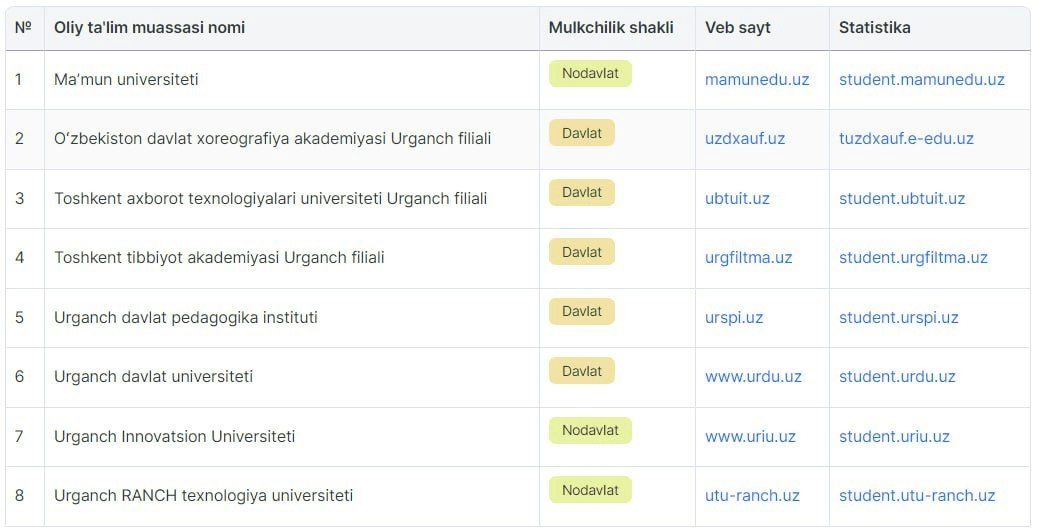Select the Mulkchilik shakli column header

610,28
